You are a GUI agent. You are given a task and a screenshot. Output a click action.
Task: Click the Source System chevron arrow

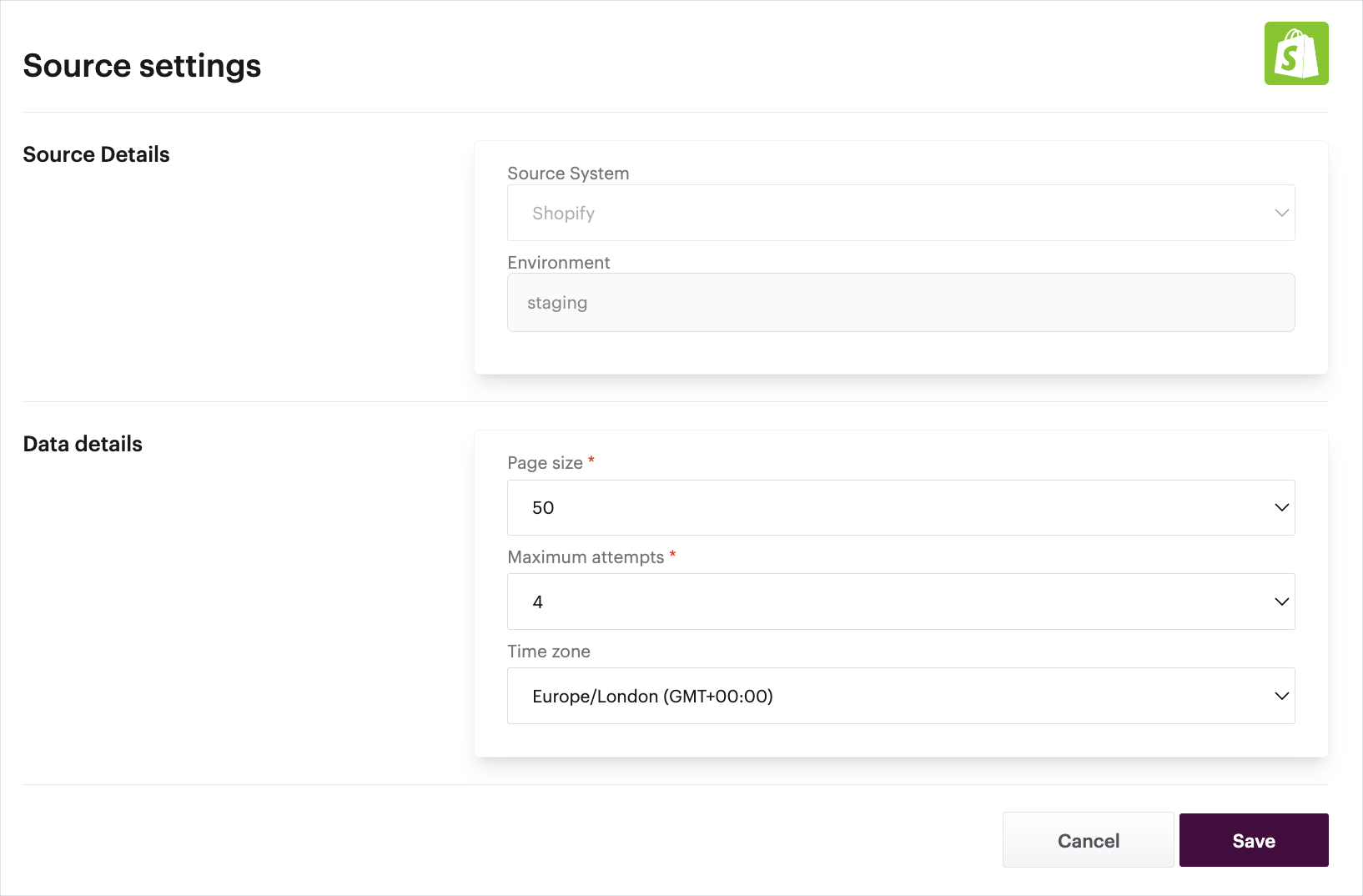click(1281, 213)
